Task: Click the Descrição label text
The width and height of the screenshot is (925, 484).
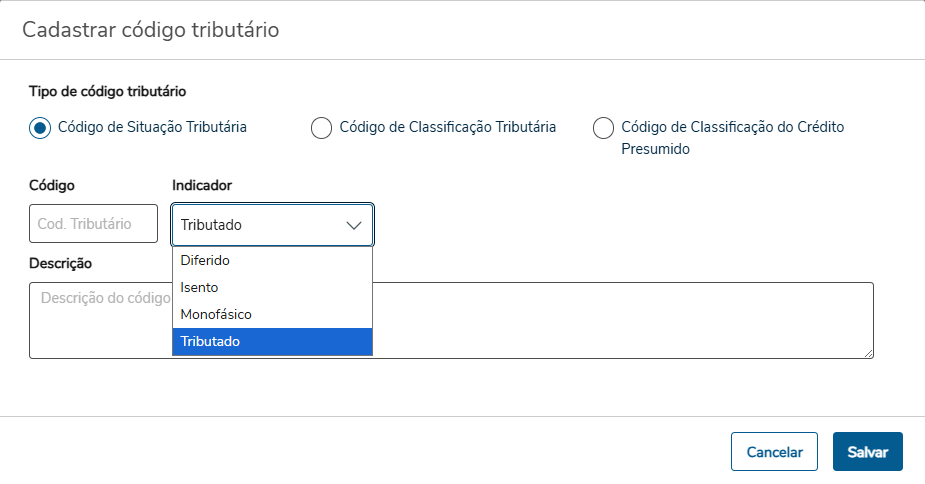Action: [60, 263]
